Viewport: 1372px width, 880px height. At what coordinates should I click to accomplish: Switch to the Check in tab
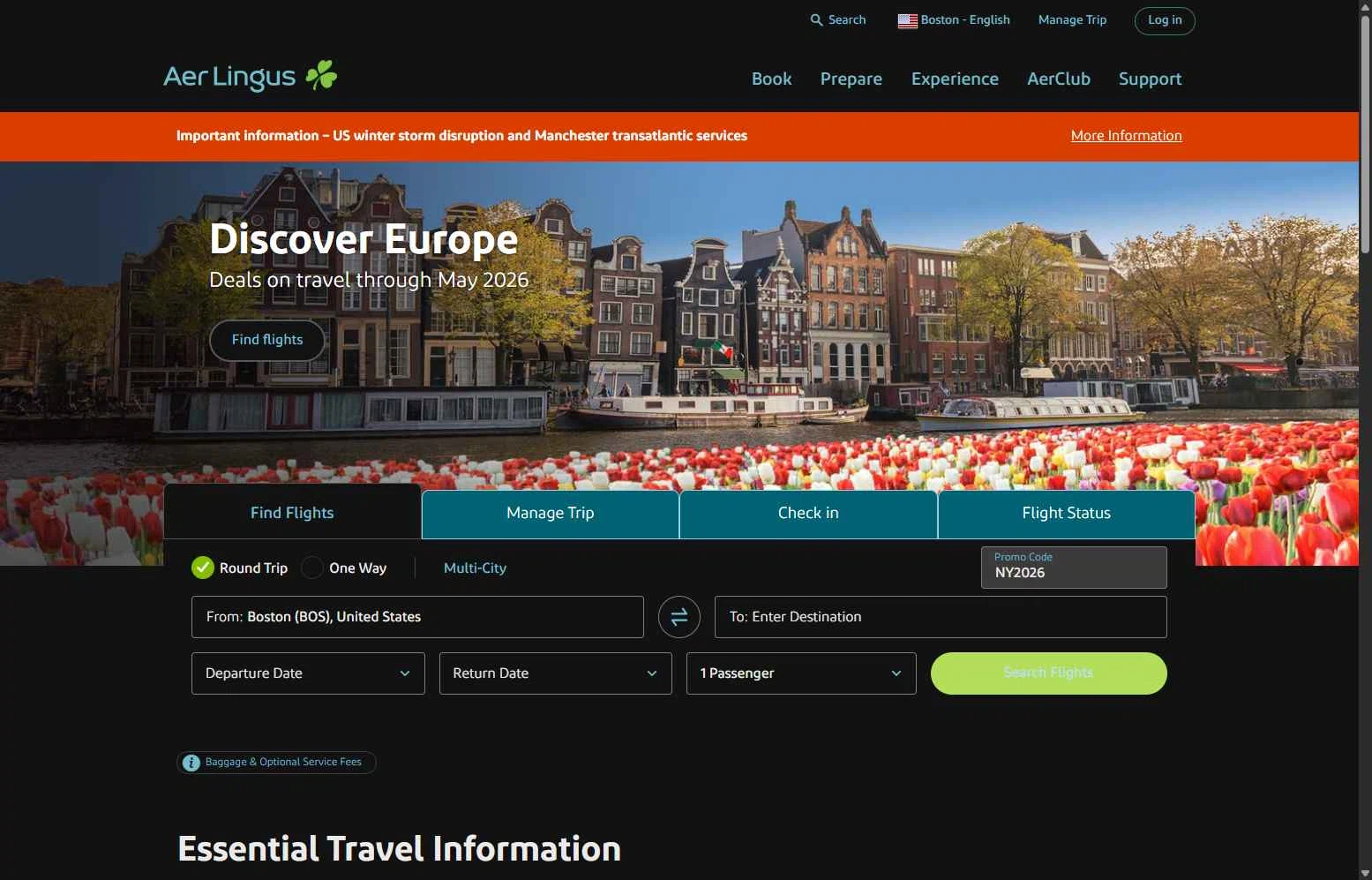(808, 514)
